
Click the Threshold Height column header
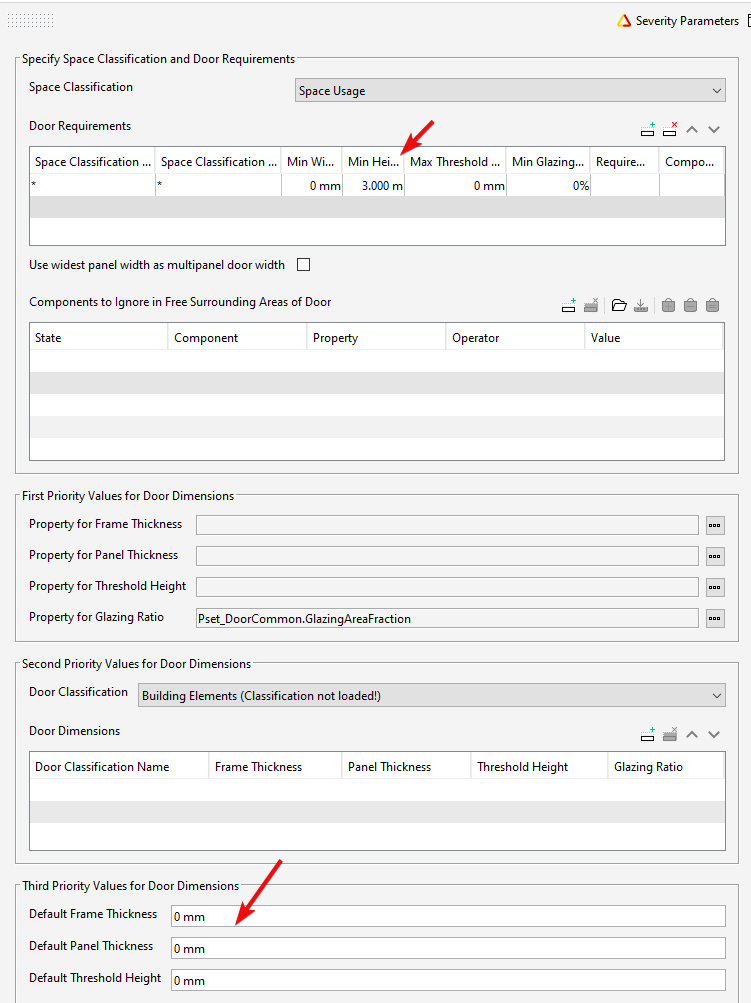pos(539,766)
